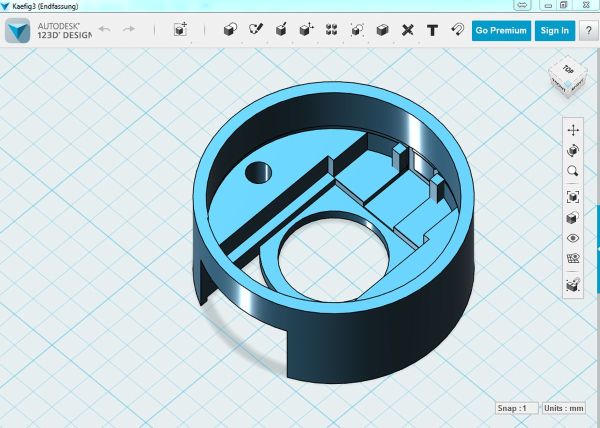Open the Units mm setting
The height and width of the screenshot is (428, 600).
tap(564, 408)
